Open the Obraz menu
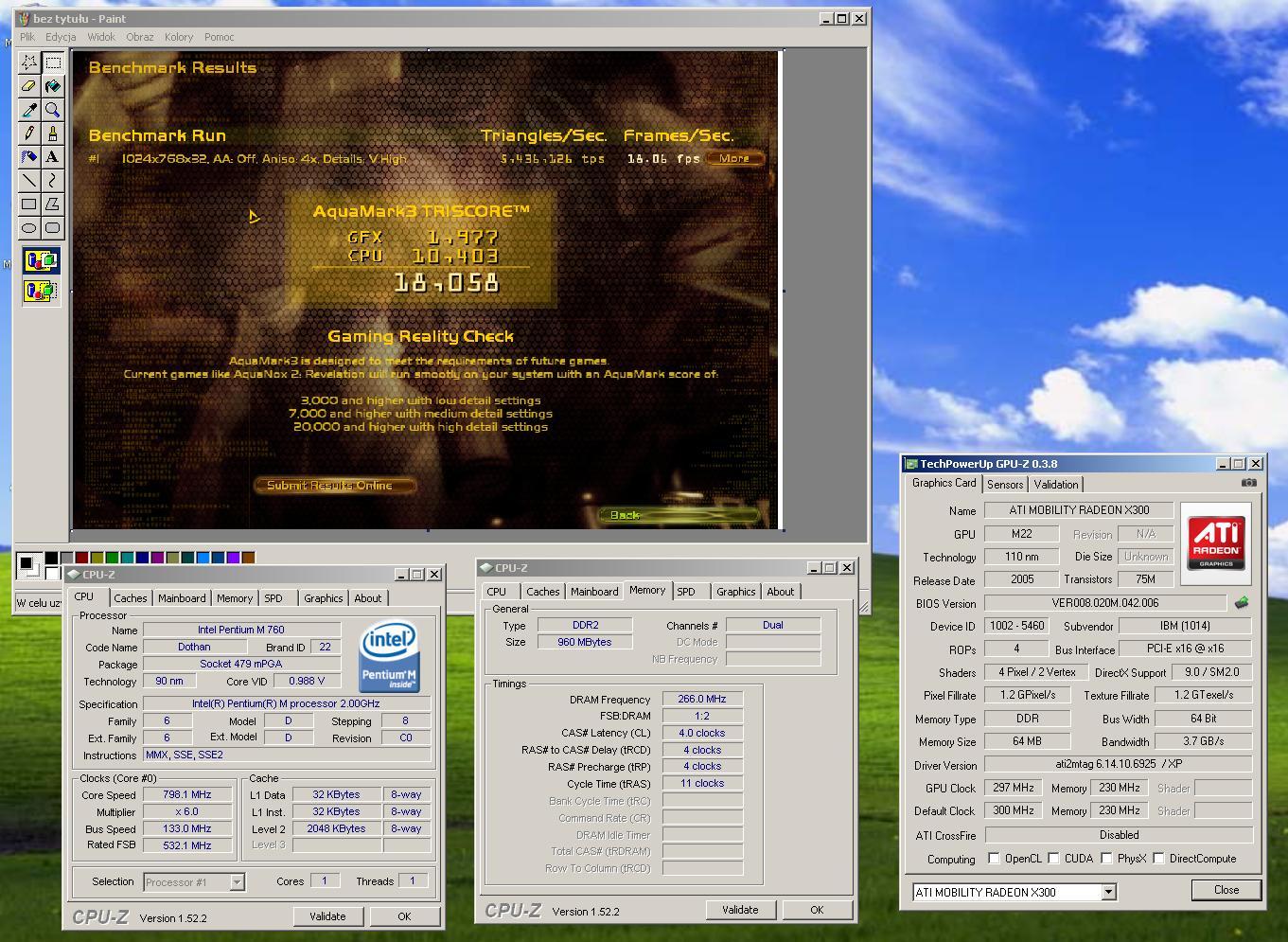The height and width of the screenshot is (942, 1288). (140, 37)
